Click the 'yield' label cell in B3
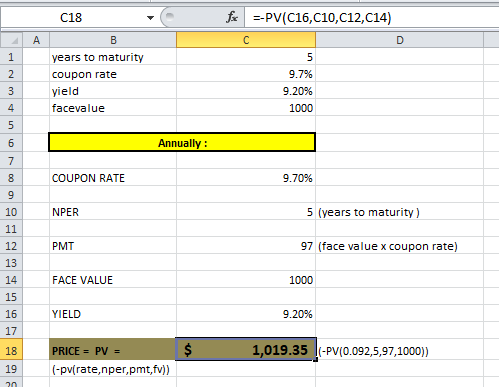 (113, 91)
